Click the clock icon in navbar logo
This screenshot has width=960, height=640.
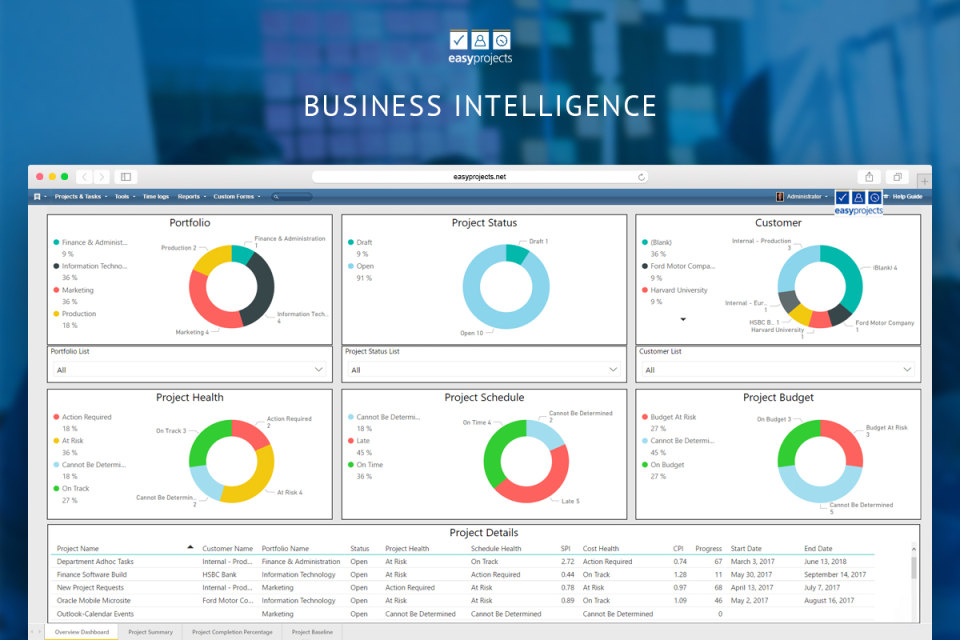tap(874, 197)
